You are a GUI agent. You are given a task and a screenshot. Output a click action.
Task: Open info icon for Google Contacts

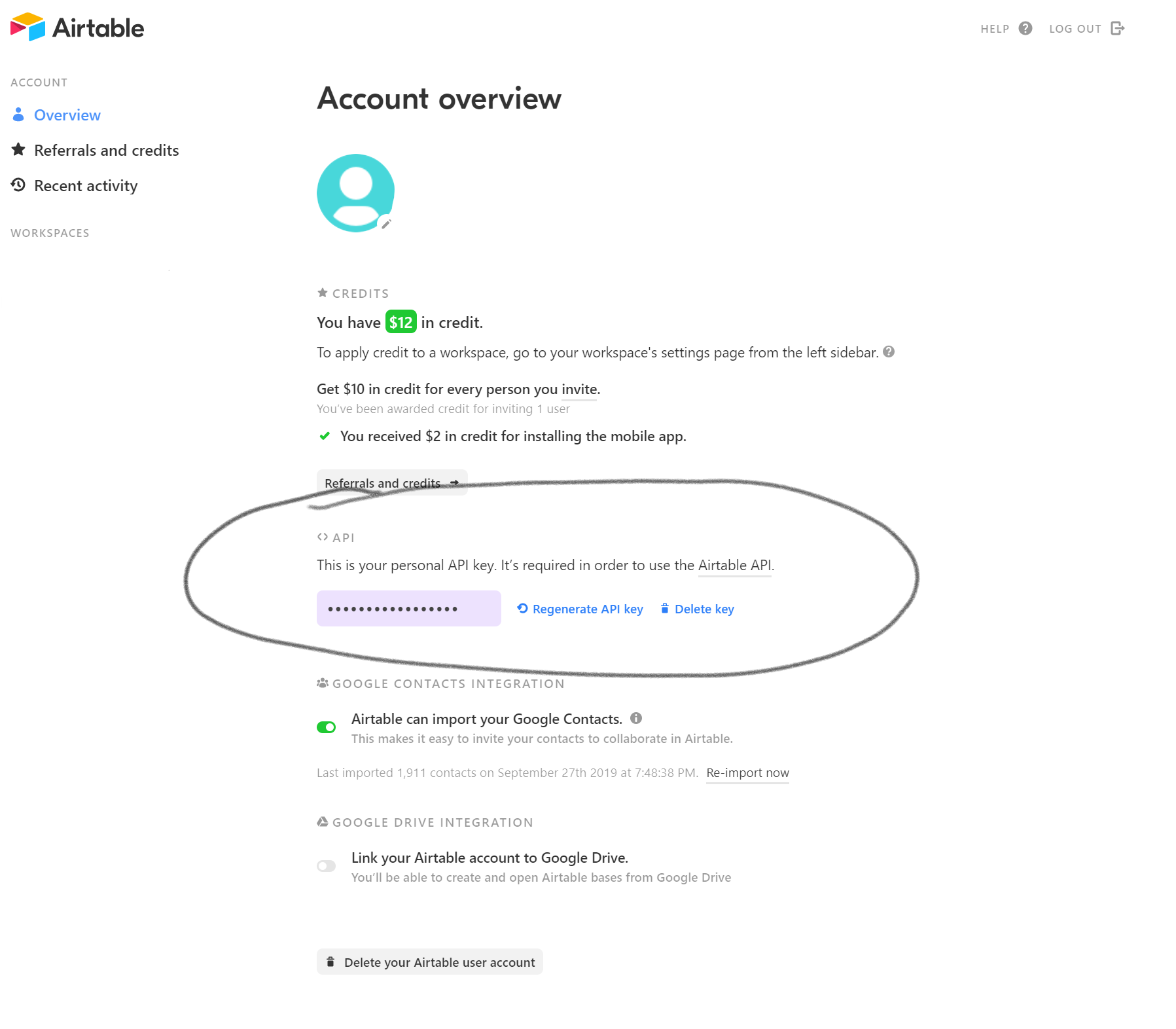(x=636, y=718)
